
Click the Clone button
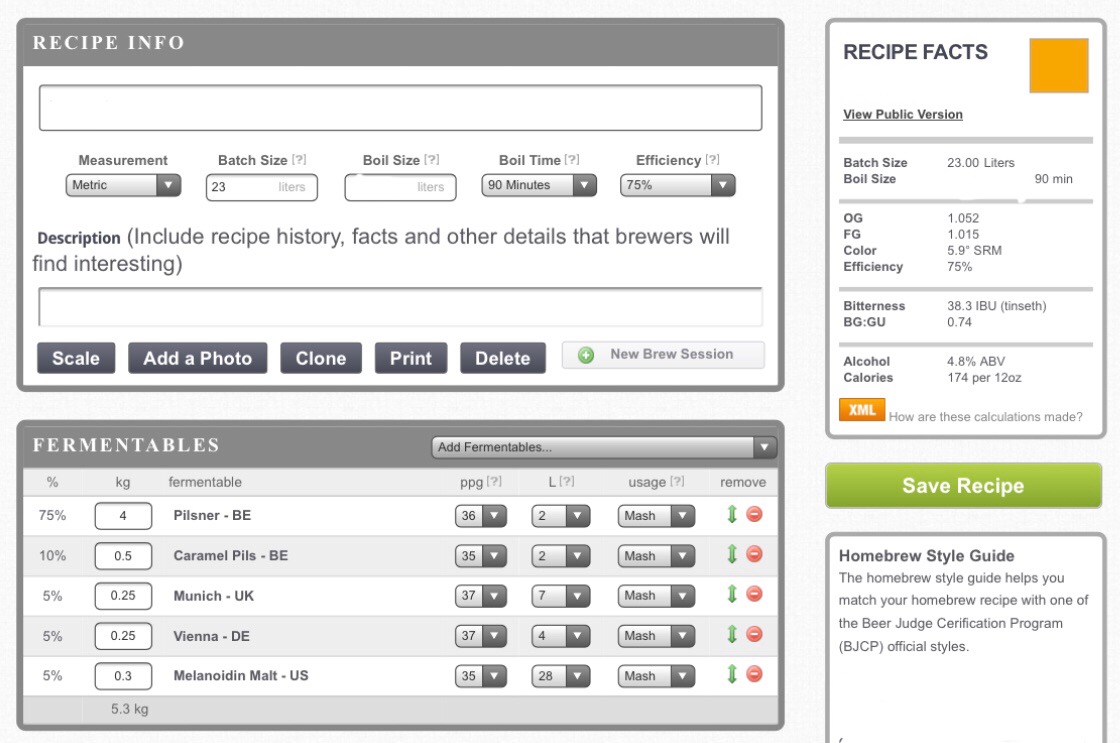coord(320,358)
